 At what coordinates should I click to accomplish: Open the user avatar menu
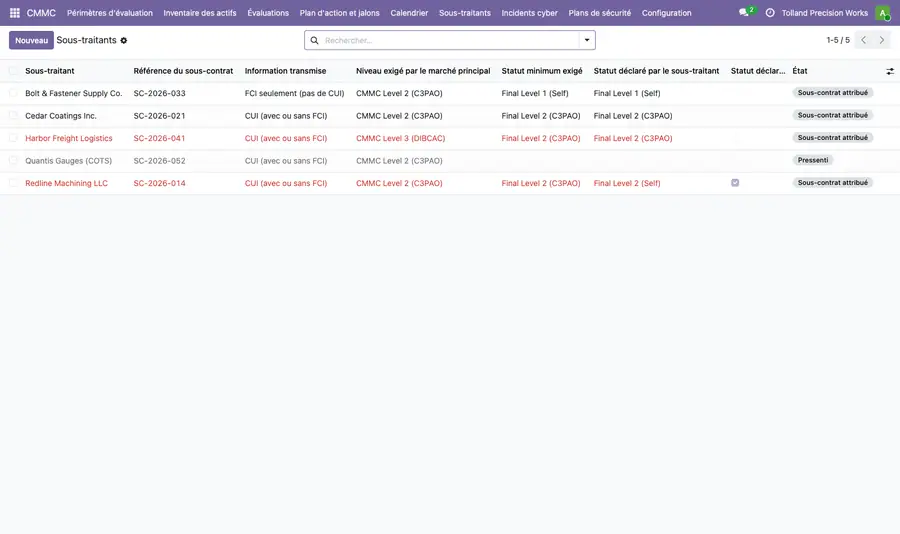pyautogui.click(x=883, y=13)
